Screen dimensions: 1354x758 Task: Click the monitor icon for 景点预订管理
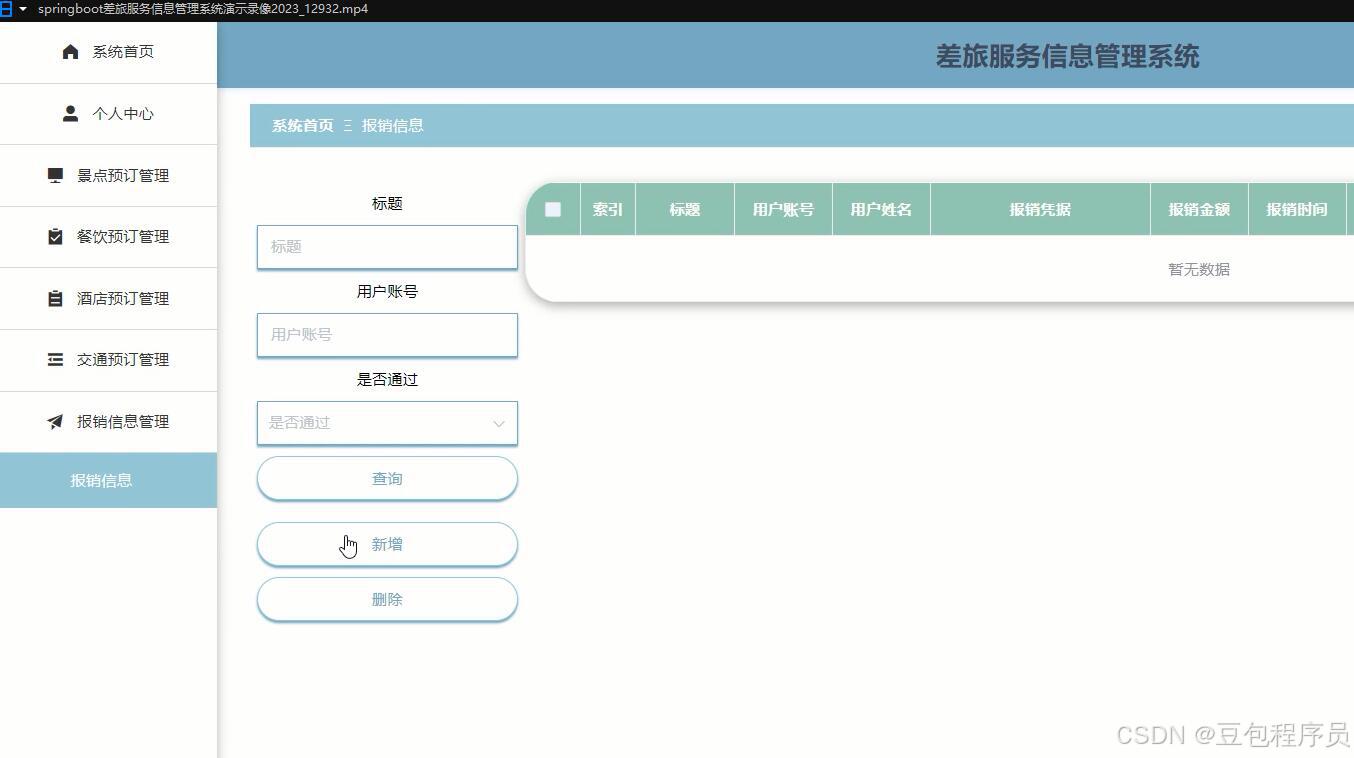coord(55,175)
